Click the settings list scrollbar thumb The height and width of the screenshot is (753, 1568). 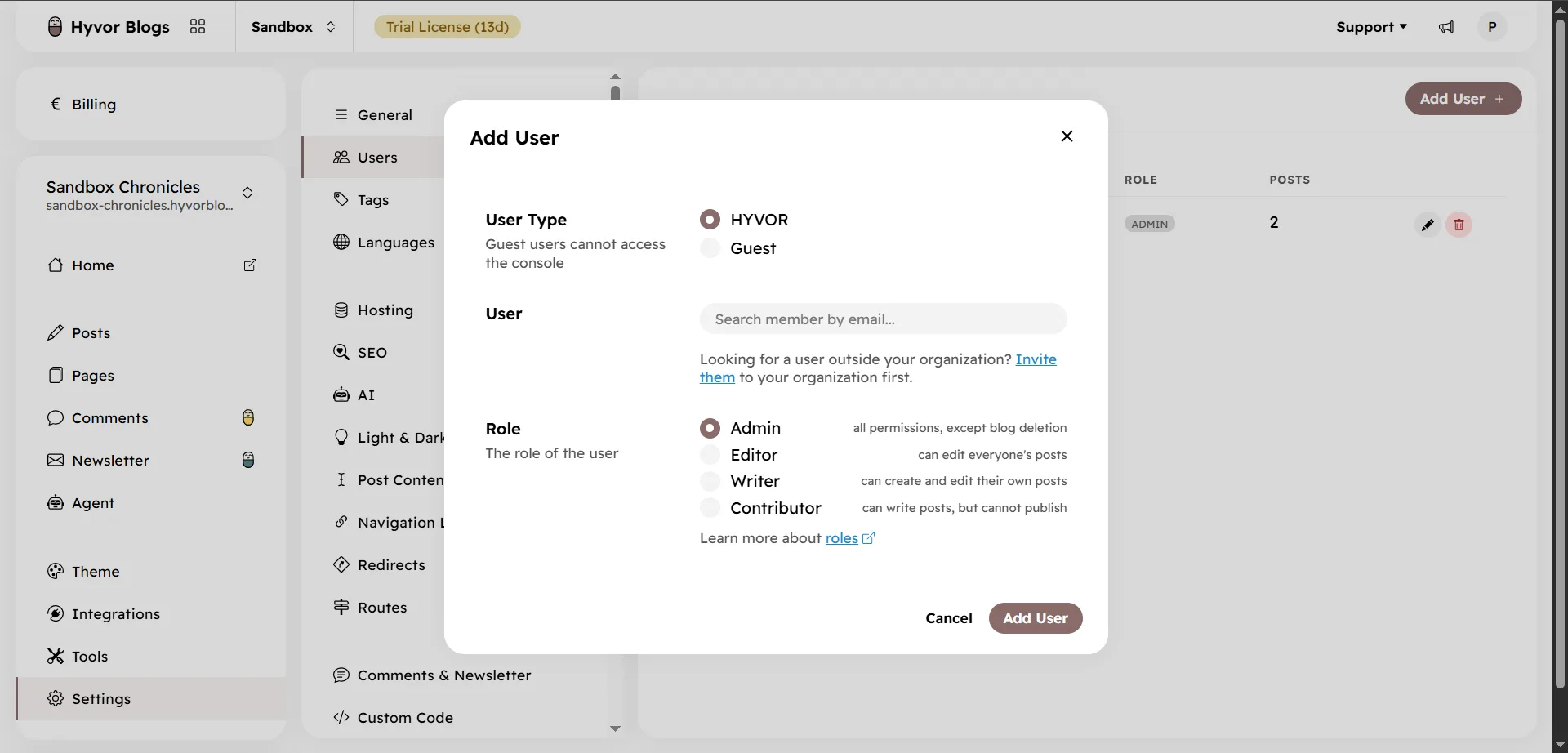615,93
